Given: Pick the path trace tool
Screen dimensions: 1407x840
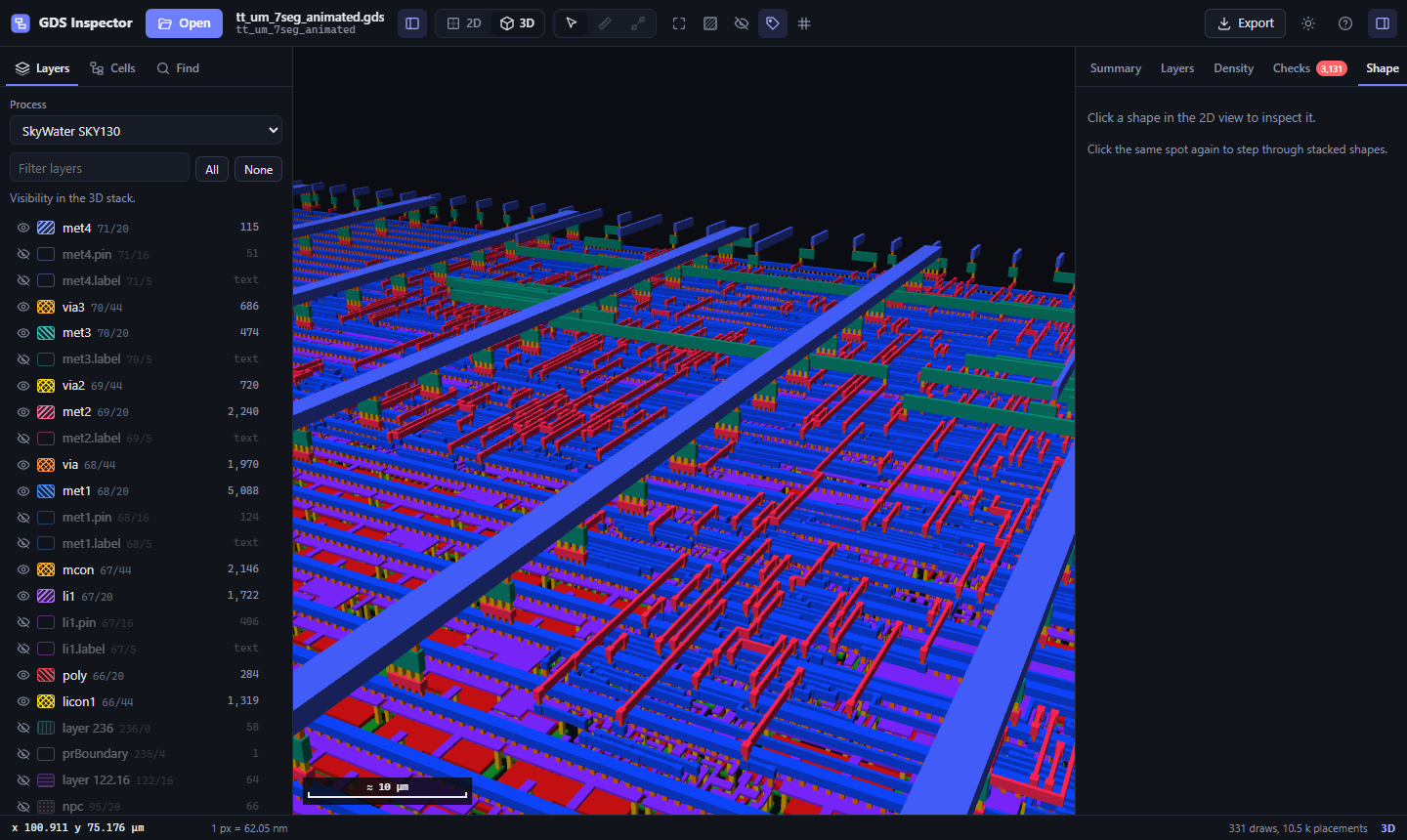Looking at the screenshot, I should 638,23.
